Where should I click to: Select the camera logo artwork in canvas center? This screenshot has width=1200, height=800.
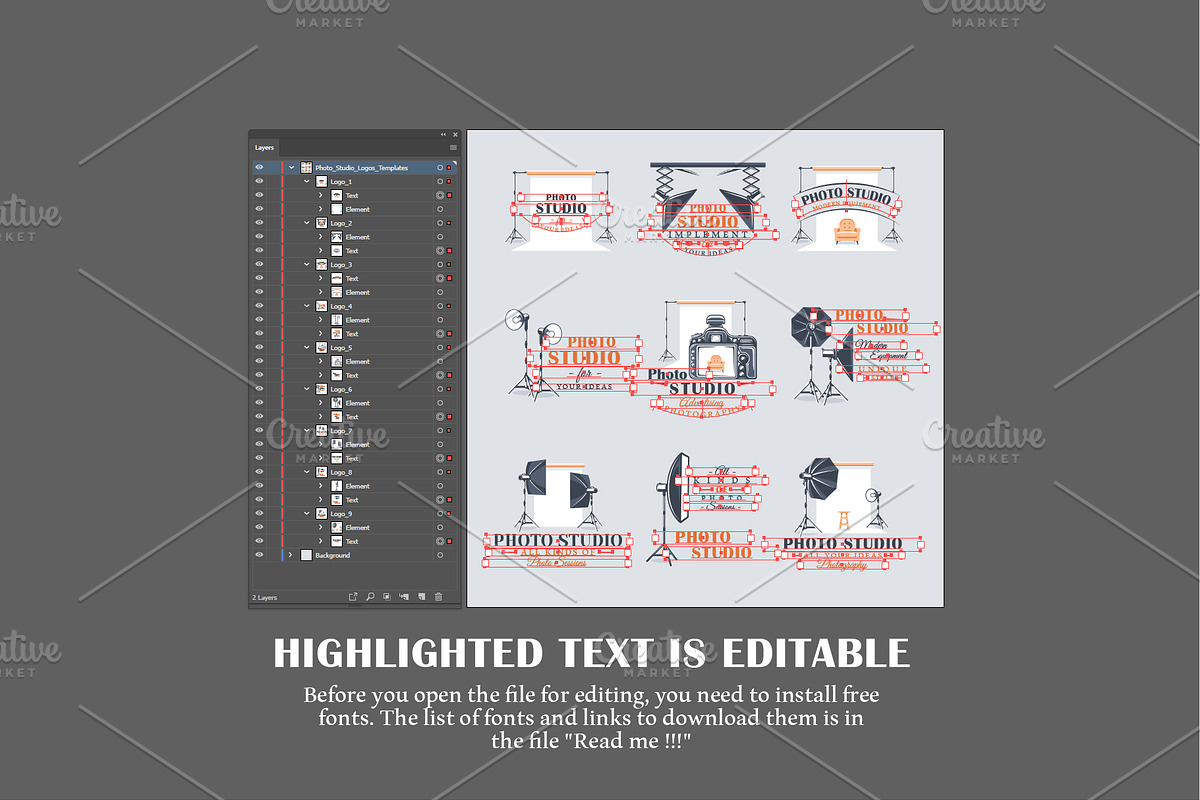(722, 348)
